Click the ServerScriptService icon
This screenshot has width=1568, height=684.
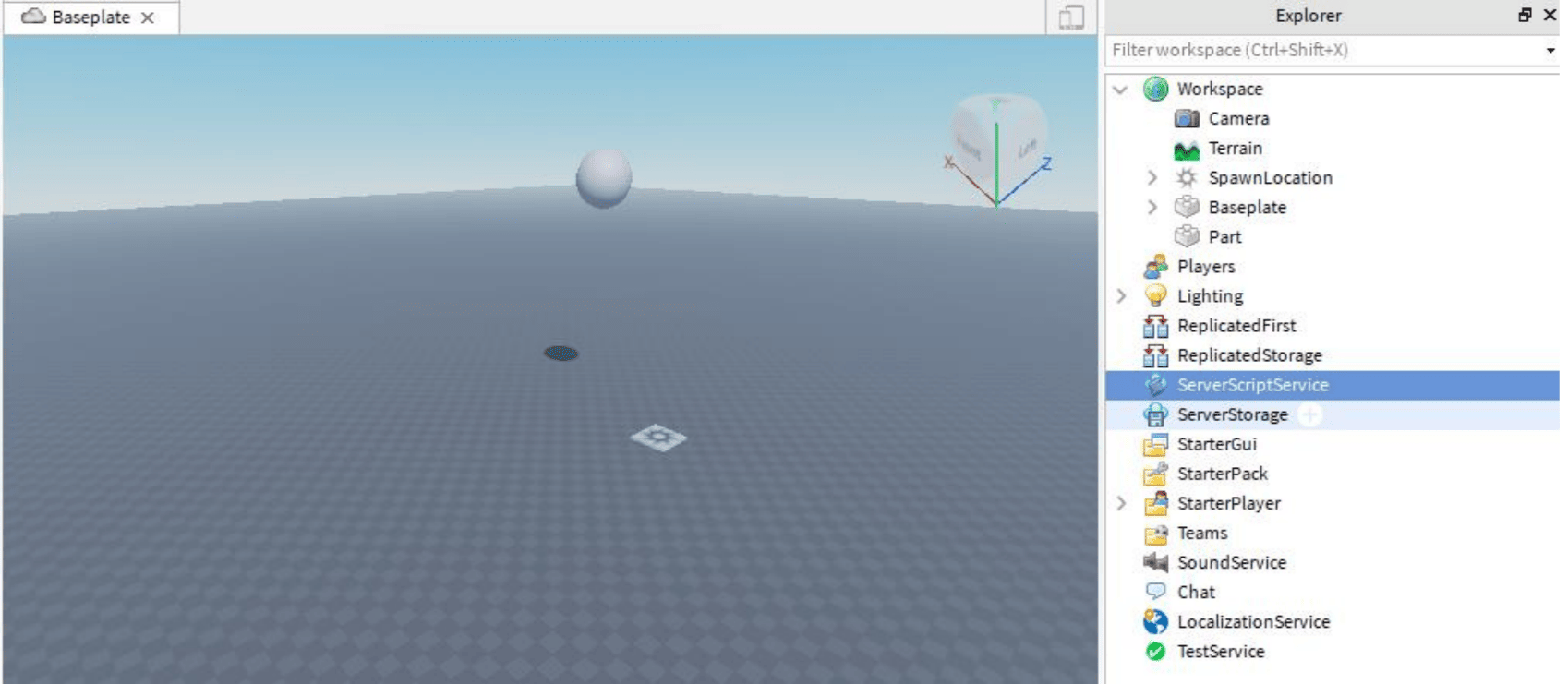pos(1155,385)
